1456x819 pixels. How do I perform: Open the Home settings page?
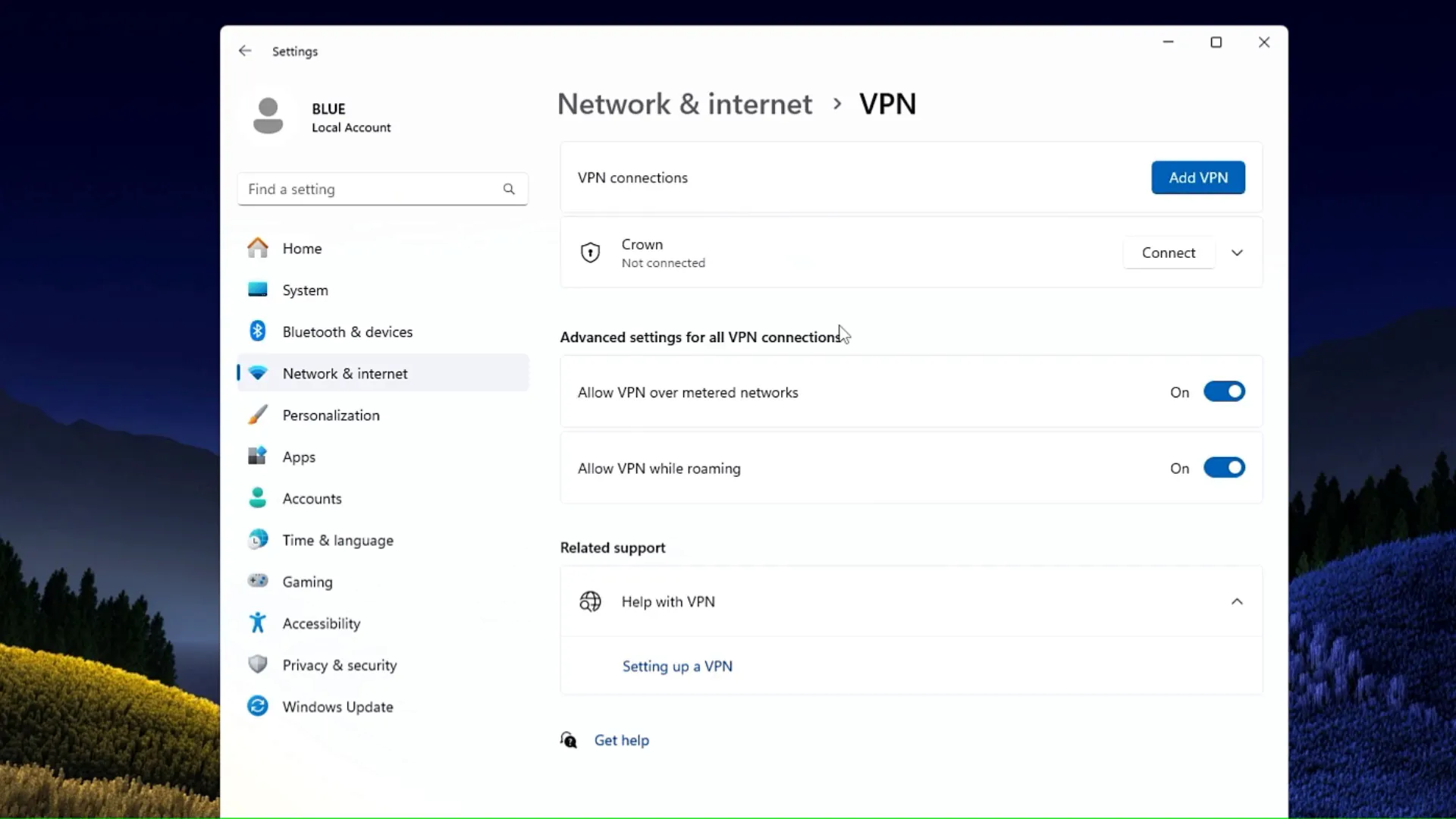(x=383, y=248)
